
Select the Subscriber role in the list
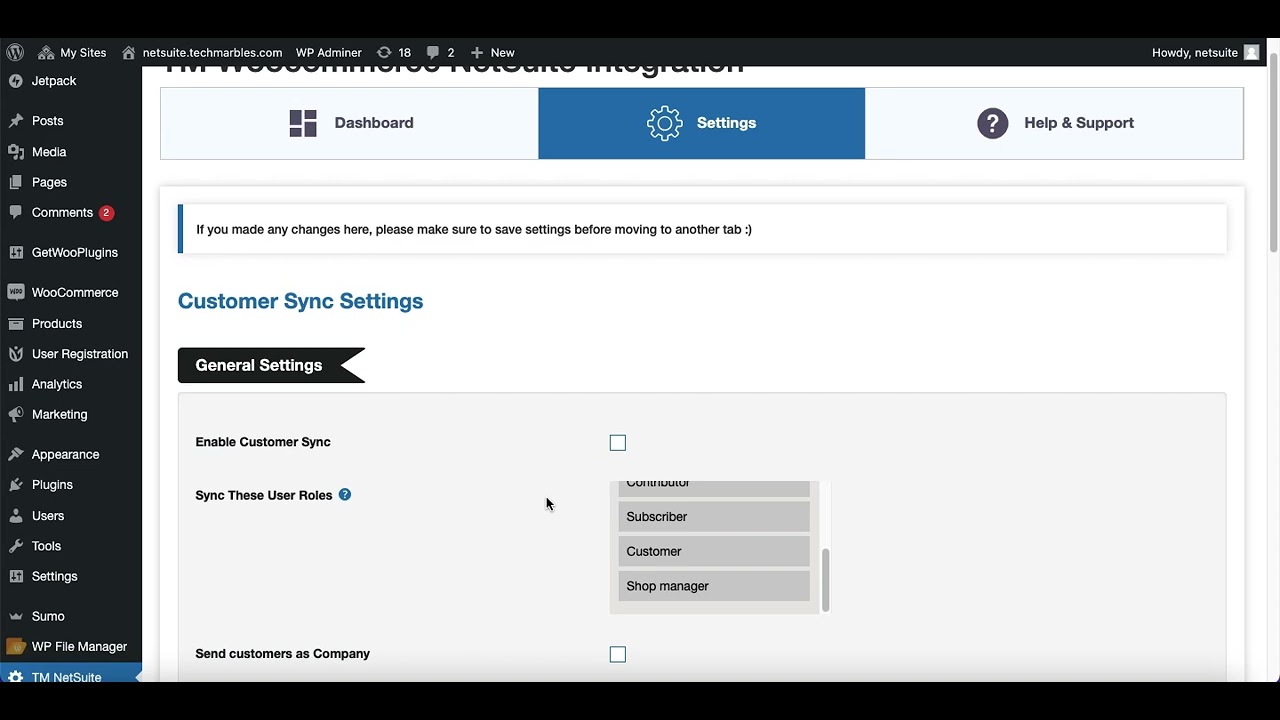(x=714, y=517)
